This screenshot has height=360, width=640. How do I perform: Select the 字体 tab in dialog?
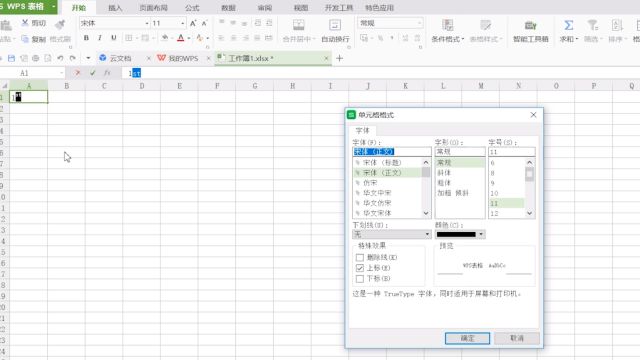(362, 131)
